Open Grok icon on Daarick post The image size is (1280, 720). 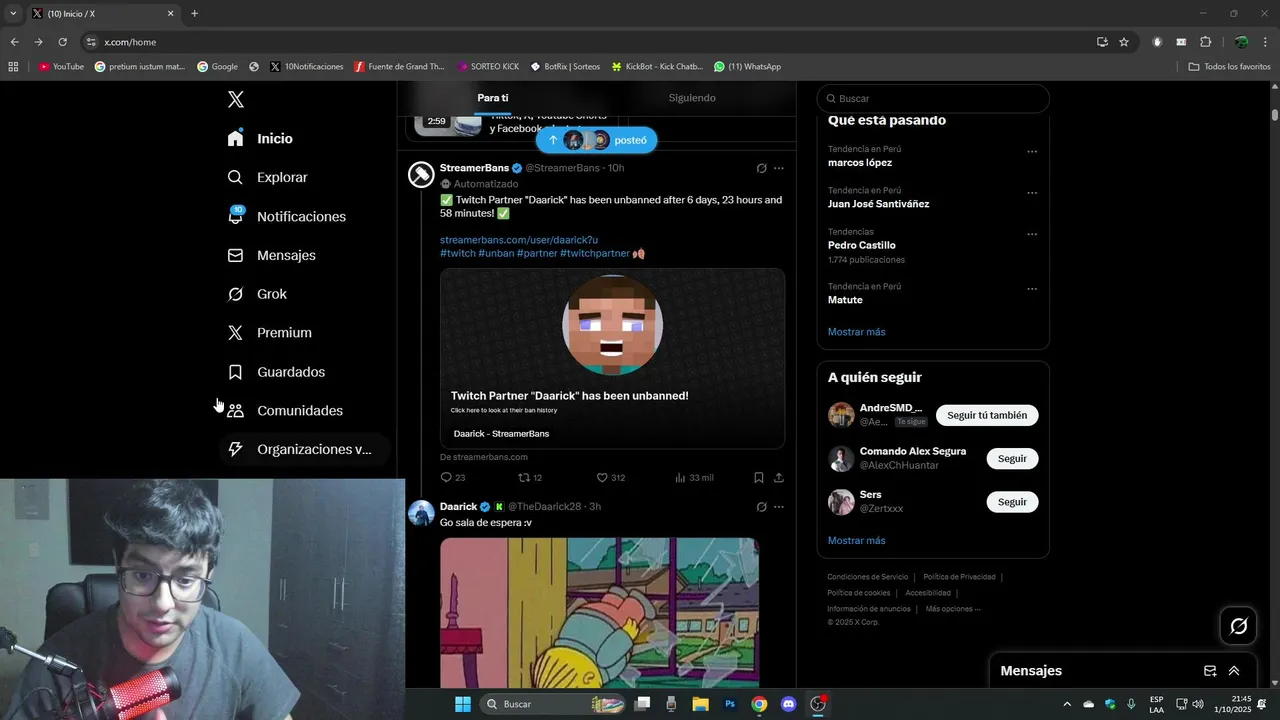pos(761,507)
